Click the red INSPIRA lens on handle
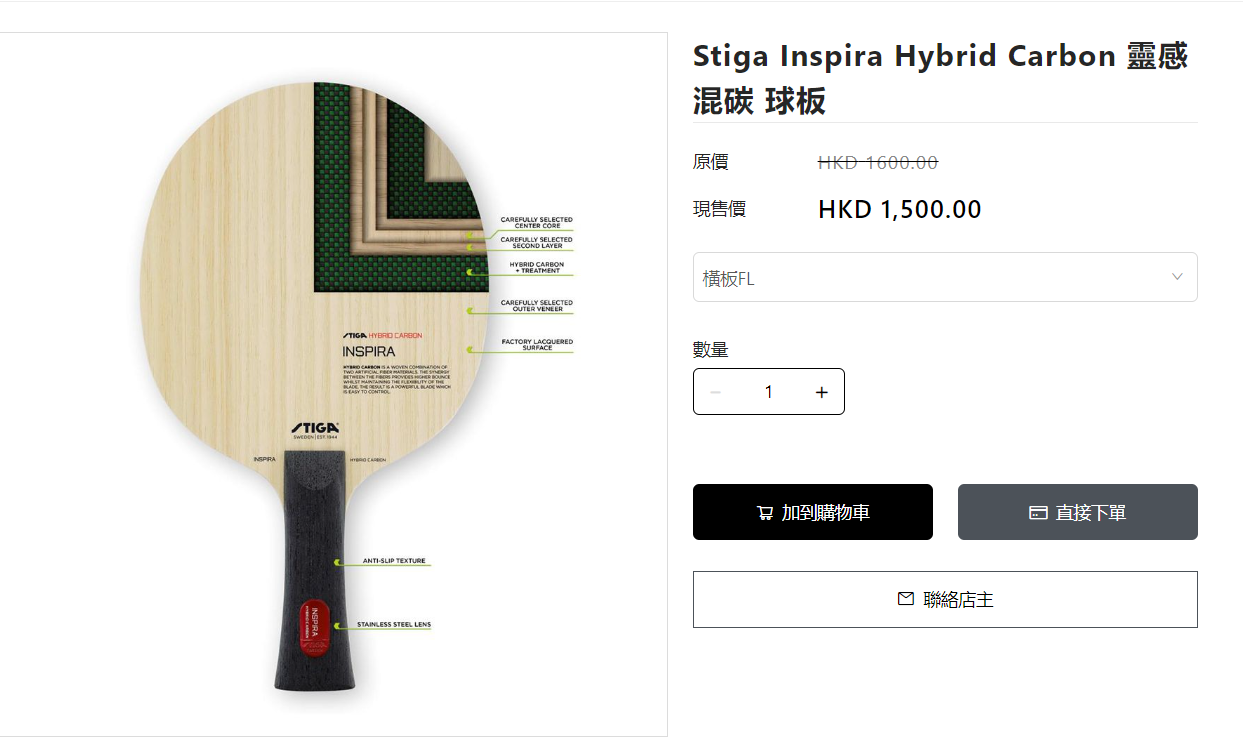Image resolution: width=1243 pixels, height=745 pixels. click(314, 630)
